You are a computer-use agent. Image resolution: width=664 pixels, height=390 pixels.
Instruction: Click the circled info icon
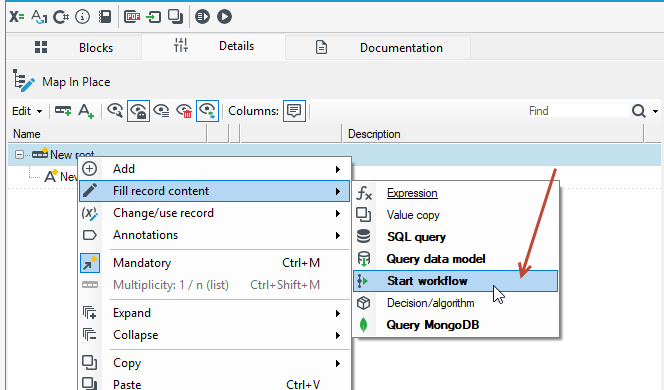click(82, 17)
